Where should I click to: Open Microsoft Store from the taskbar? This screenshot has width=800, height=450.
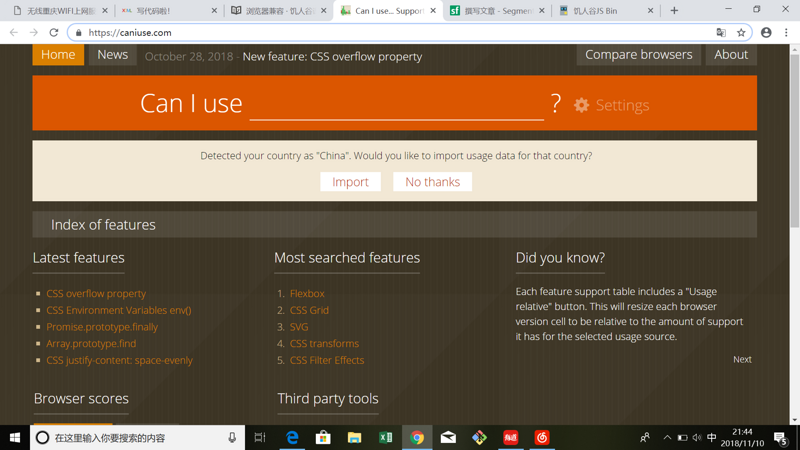pyautogui.click(x=323, y=438)
